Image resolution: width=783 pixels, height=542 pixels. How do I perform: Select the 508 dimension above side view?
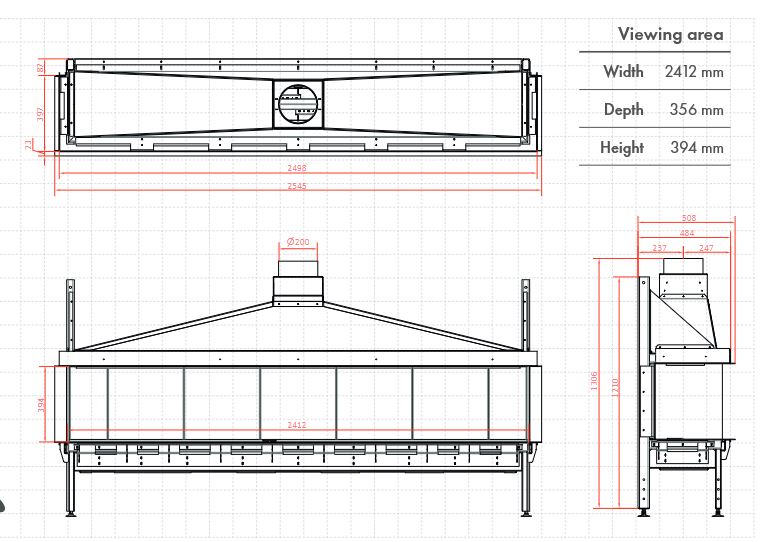[687, 218]
